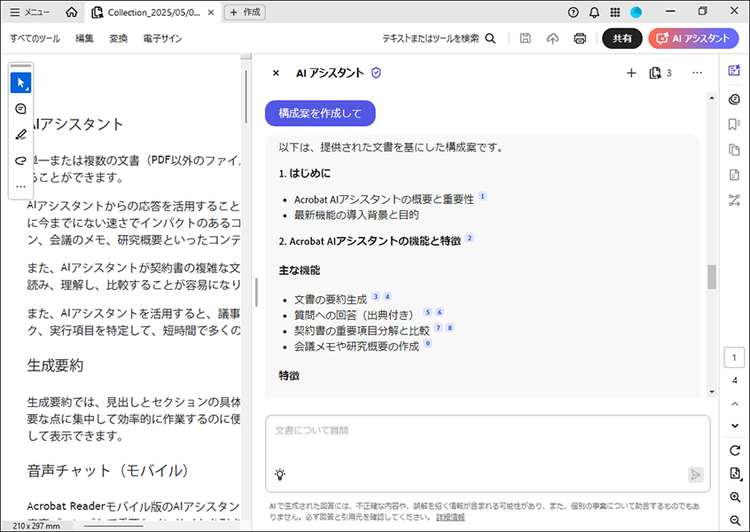Click the 作成 create button

click(x=245, y=12)
